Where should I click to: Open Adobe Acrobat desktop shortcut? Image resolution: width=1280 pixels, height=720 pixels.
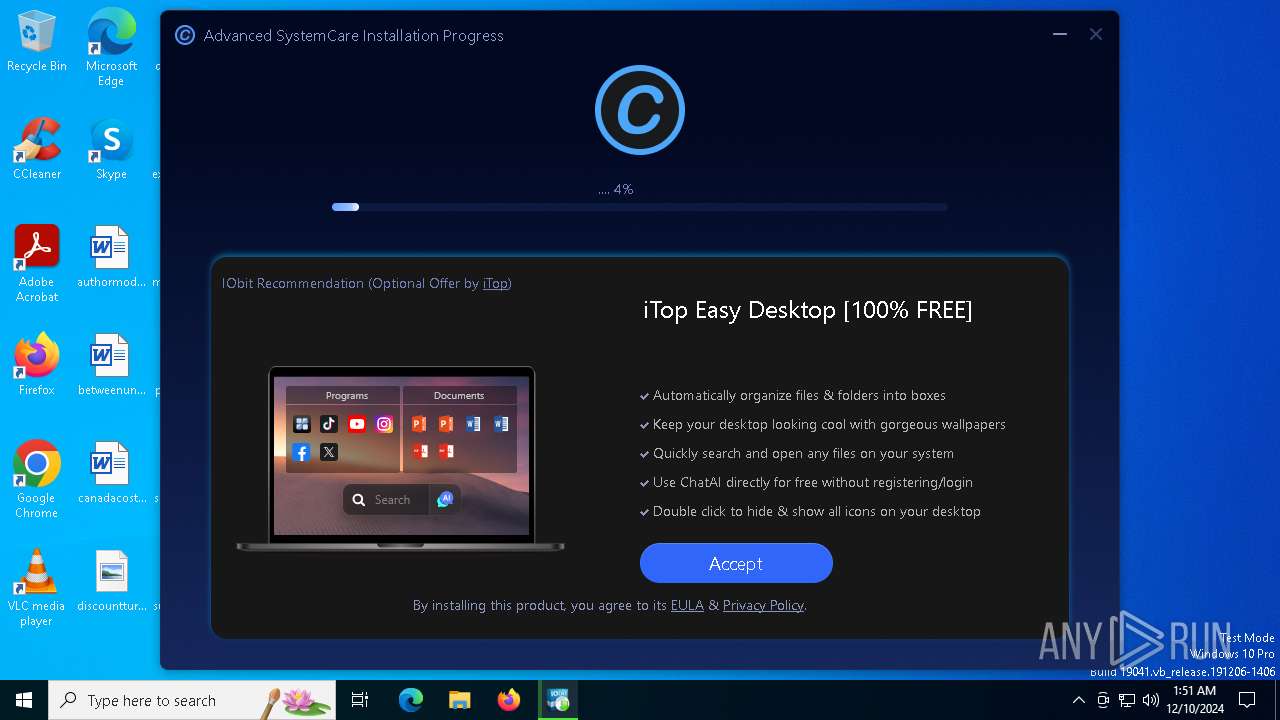point(37,264)
